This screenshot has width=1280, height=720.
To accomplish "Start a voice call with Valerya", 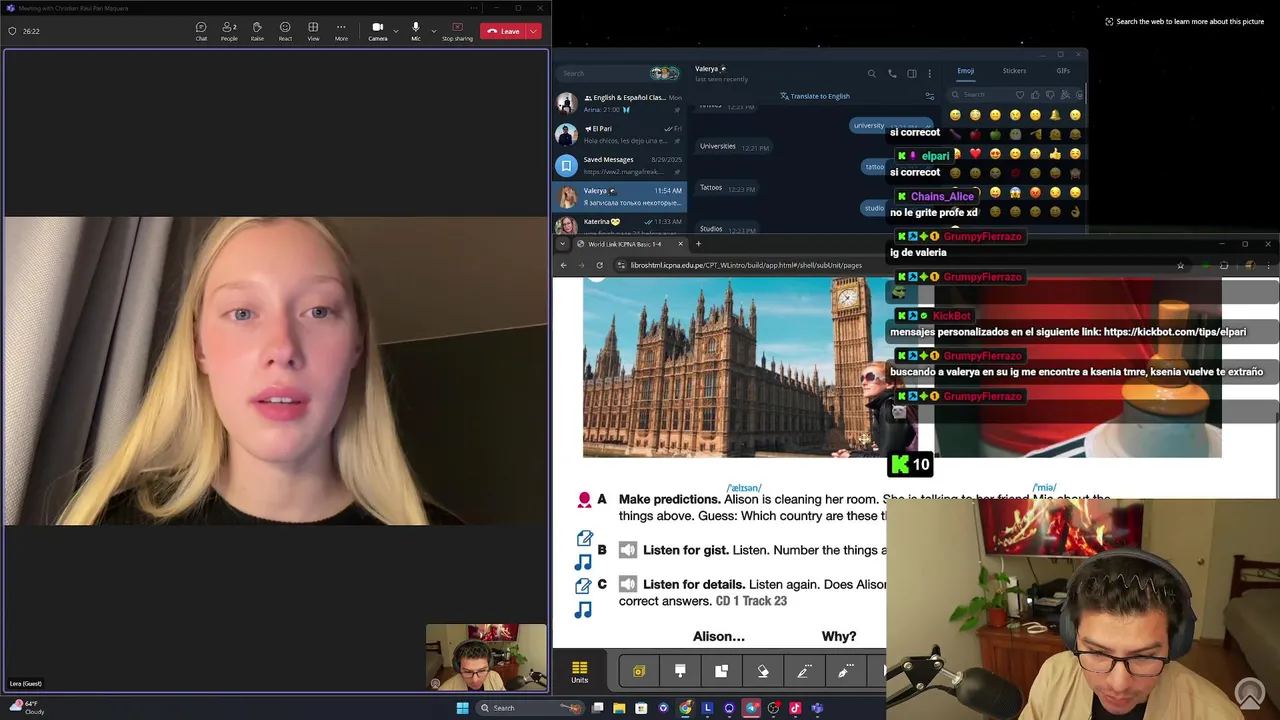I will (892, 73).
